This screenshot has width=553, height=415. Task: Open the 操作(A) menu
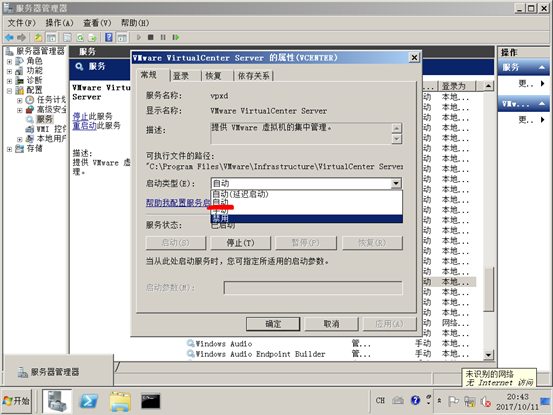[x=60, y=23]
